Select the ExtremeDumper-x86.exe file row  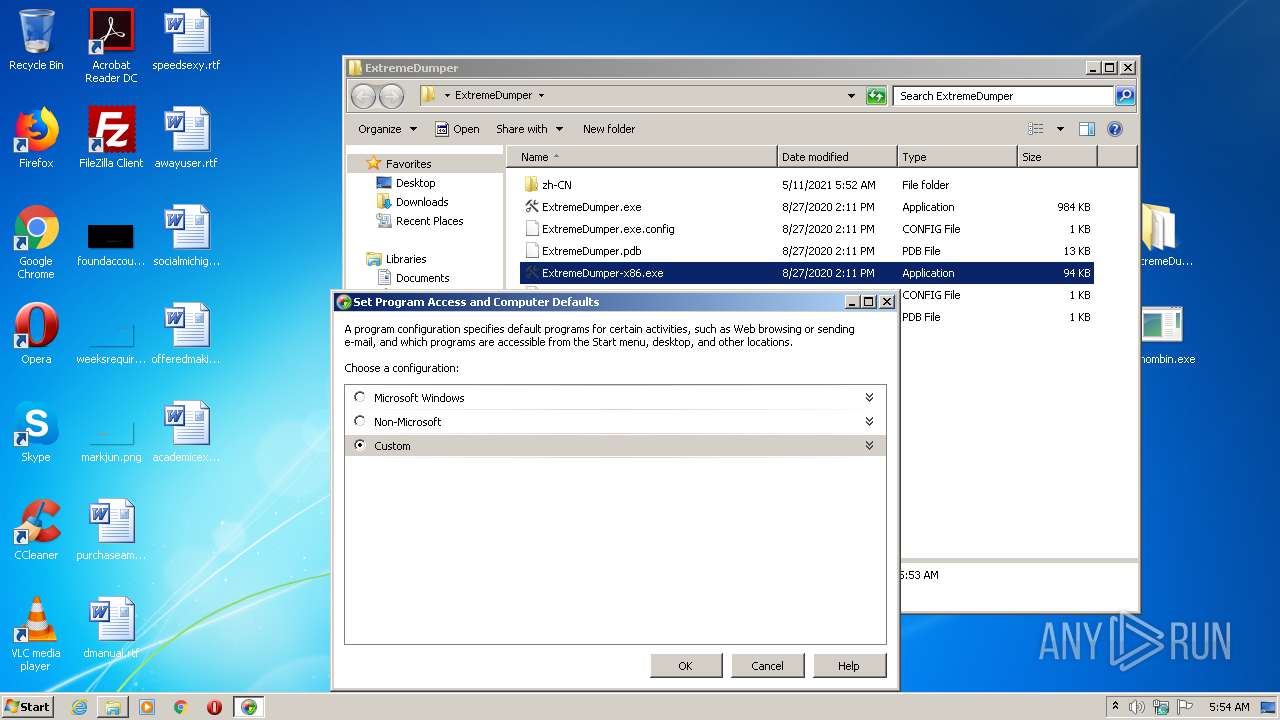coord(806,273)
